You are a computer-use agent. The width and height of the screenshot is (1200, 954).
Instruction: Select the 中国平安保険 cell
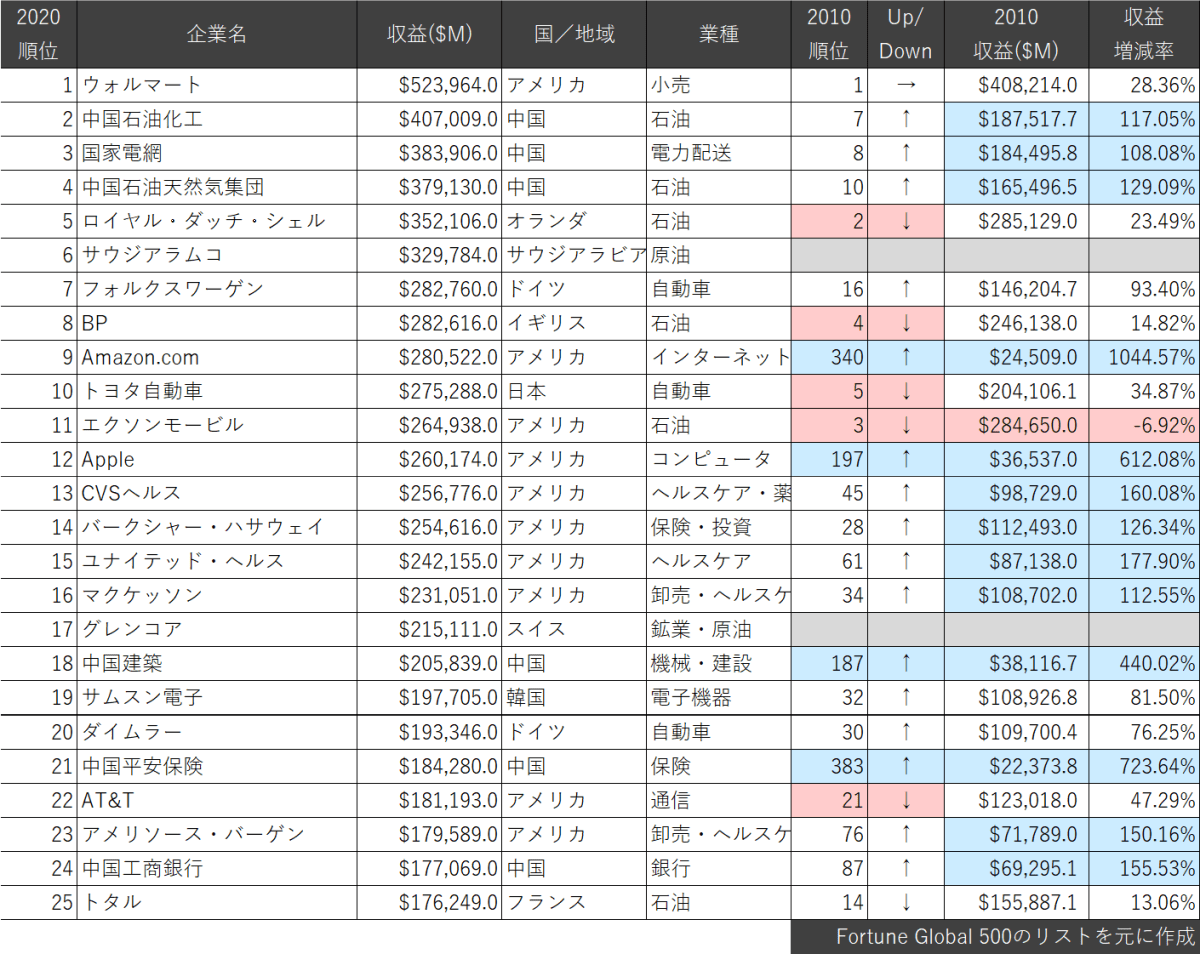pyautogui.click(x=216, y=765)
